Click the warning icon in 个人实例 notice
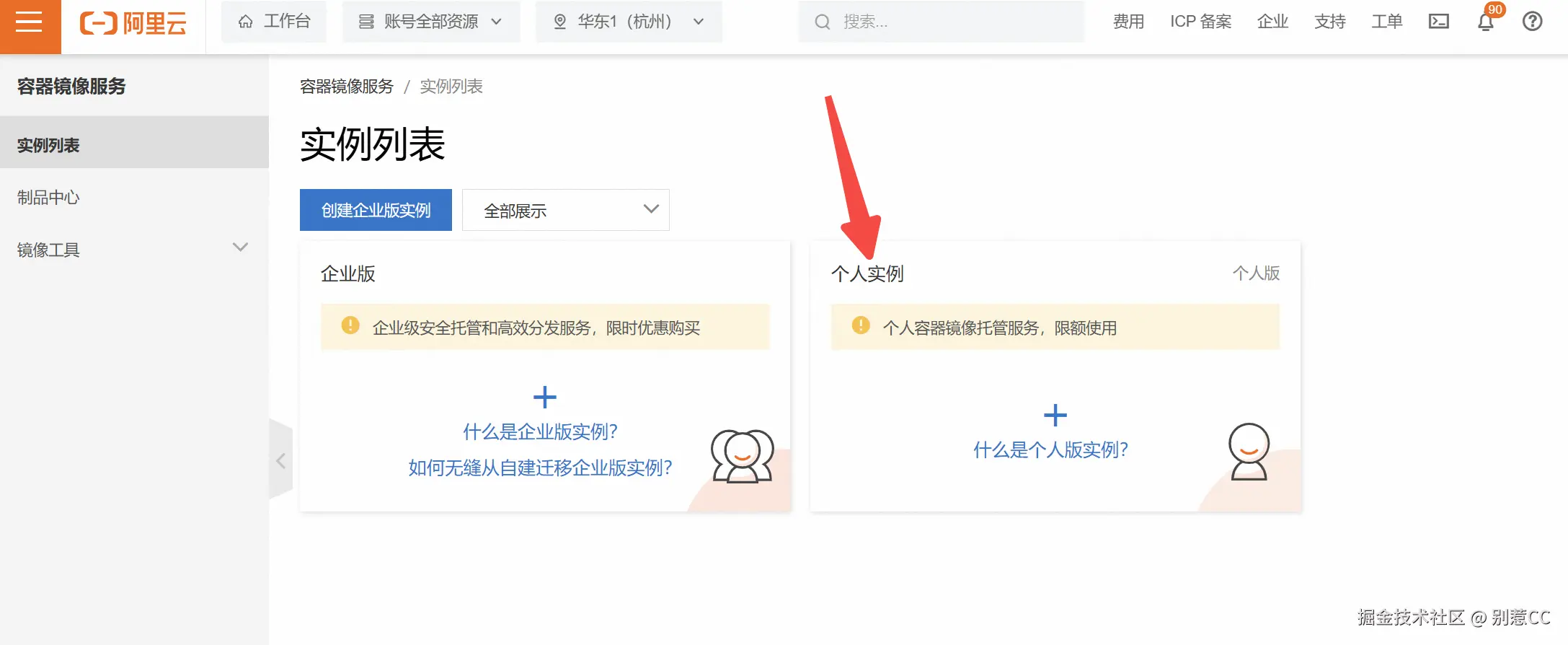This screenshot has height=645, width=1568. pyautogui.click(x=861, y=325)
